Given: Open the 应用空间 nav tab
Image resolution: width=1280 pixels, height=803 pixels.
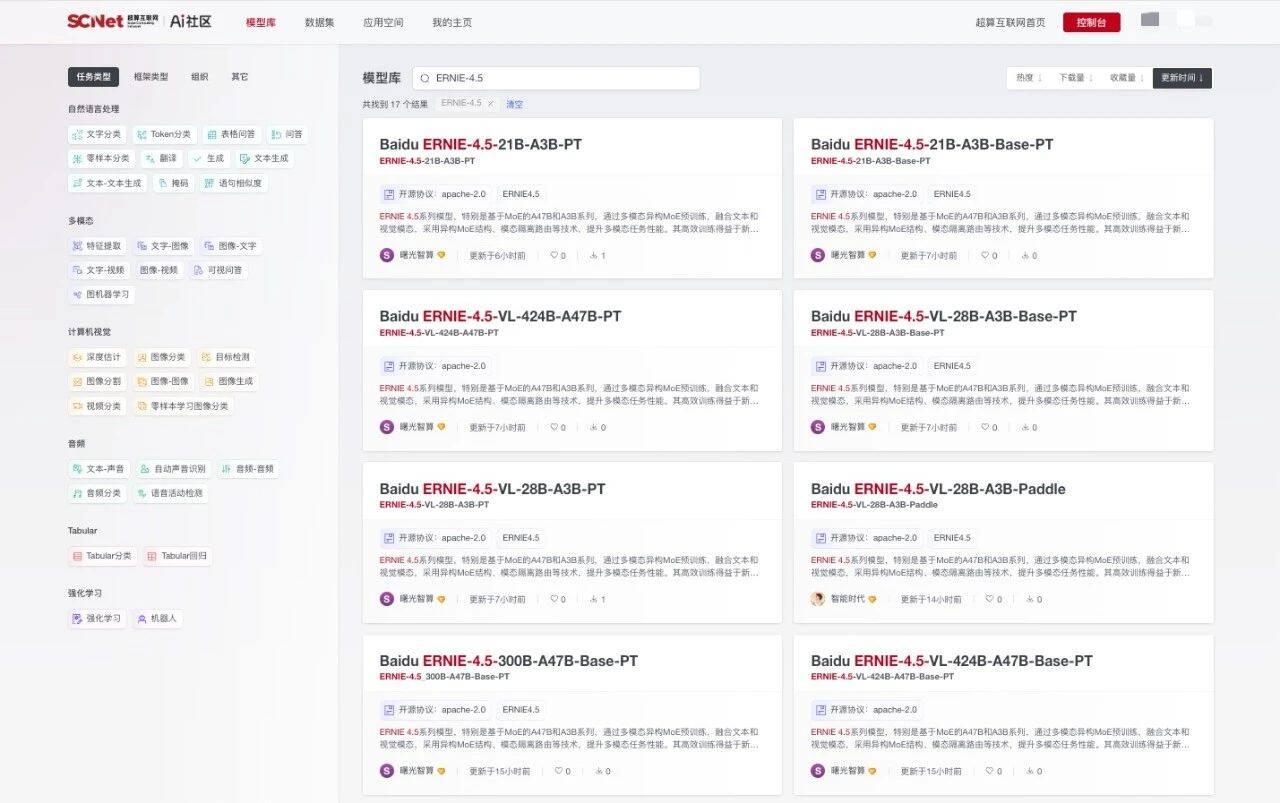Looking at the screenshot, I should (383, 22).
